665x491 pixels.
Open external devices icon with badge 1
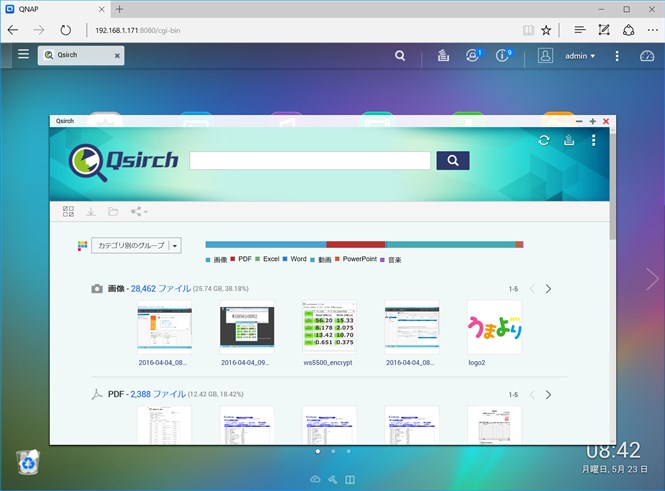pyautogui.click(x=473, y=55)
